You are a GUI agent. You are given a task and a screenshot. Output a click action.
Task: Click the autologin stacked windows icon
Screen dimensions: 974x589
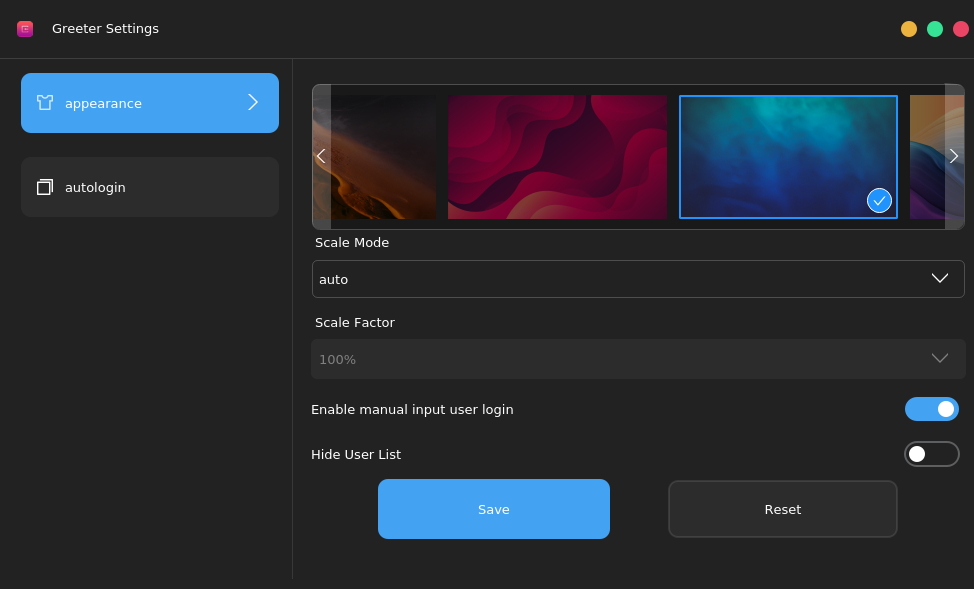pyautogui.click(x=45, y=187)
